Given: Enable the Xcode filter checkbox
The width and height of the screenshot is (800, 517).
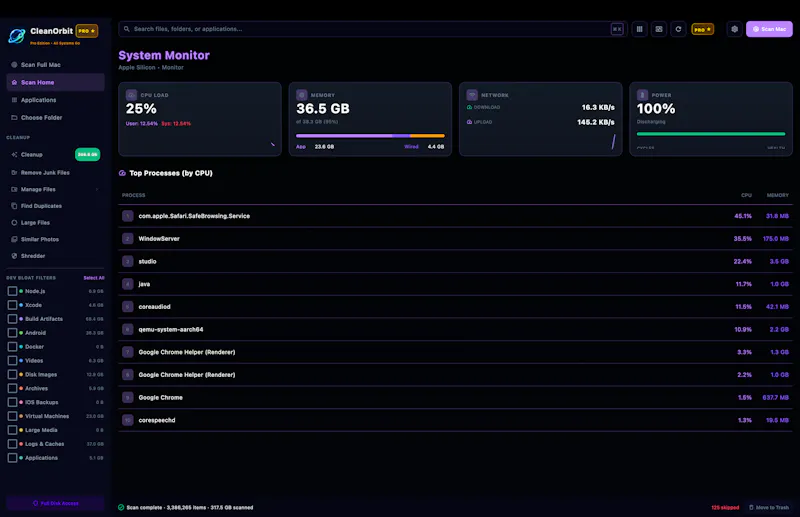Looking at the screenshot, I should (x=12, y=305).
